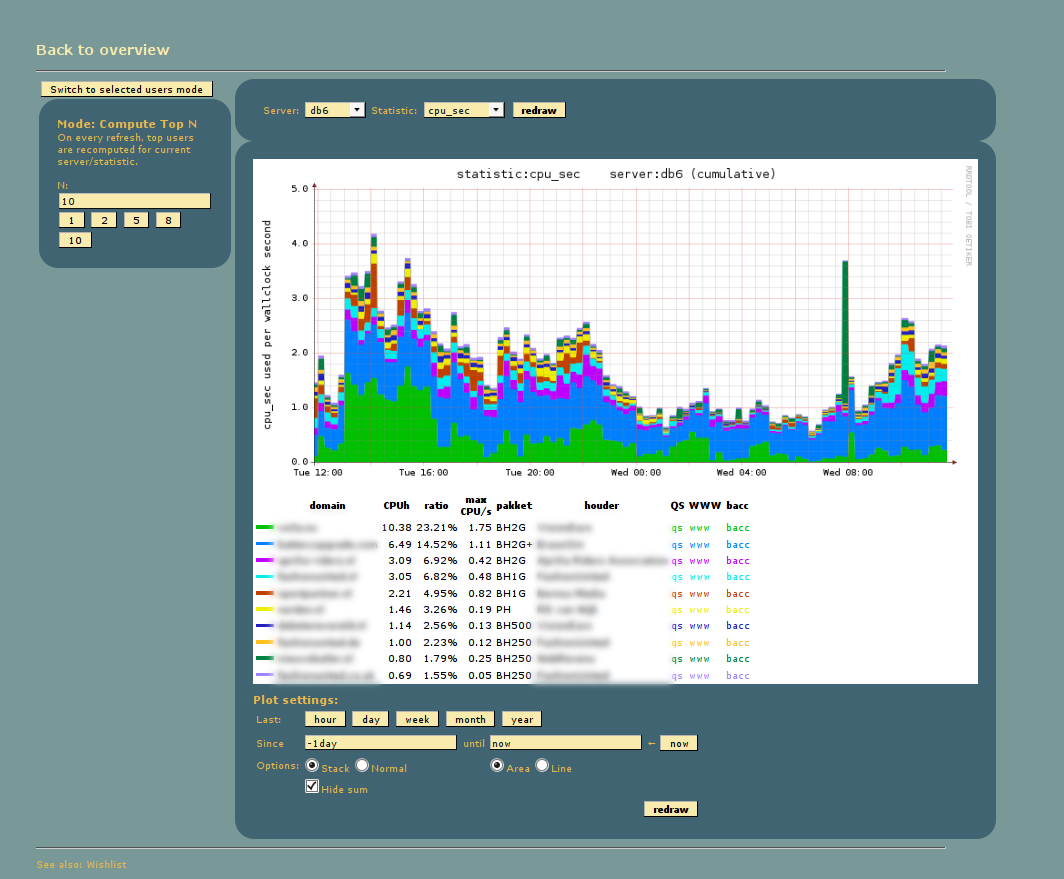Select the Normal plot option

coord(362,765)
